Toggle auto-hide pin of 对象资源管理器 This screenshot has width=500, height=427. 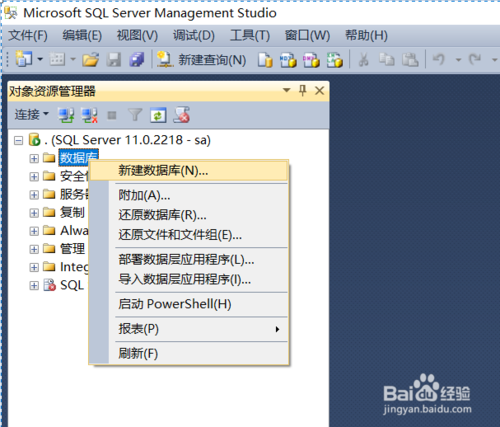(303, 90)
